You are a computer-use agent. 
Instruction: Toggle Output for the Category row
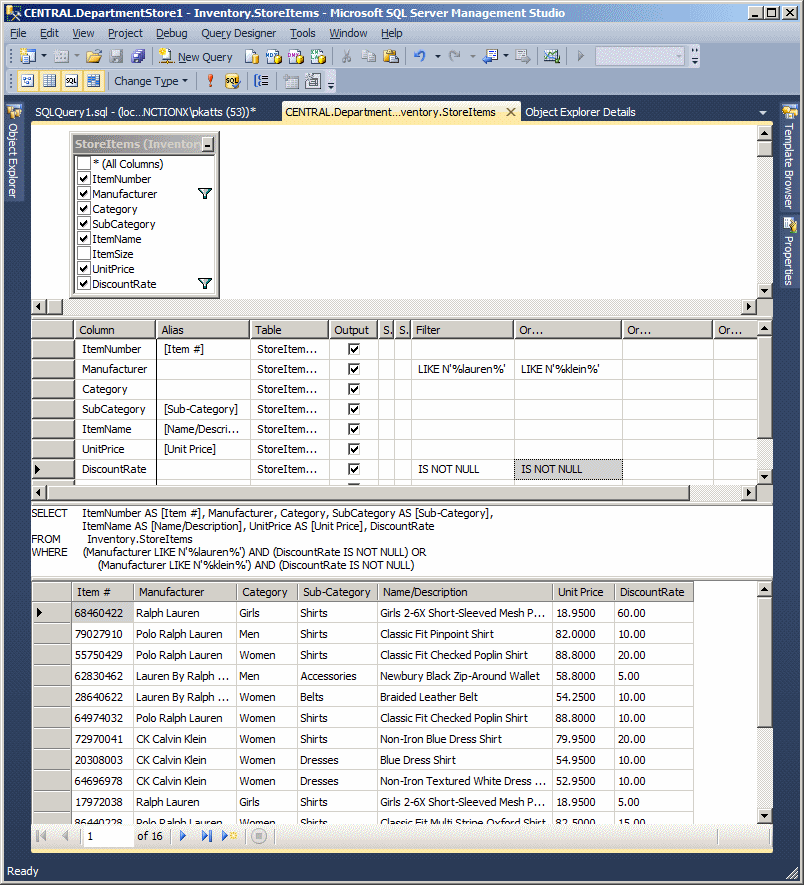click(x=353, y=389)
